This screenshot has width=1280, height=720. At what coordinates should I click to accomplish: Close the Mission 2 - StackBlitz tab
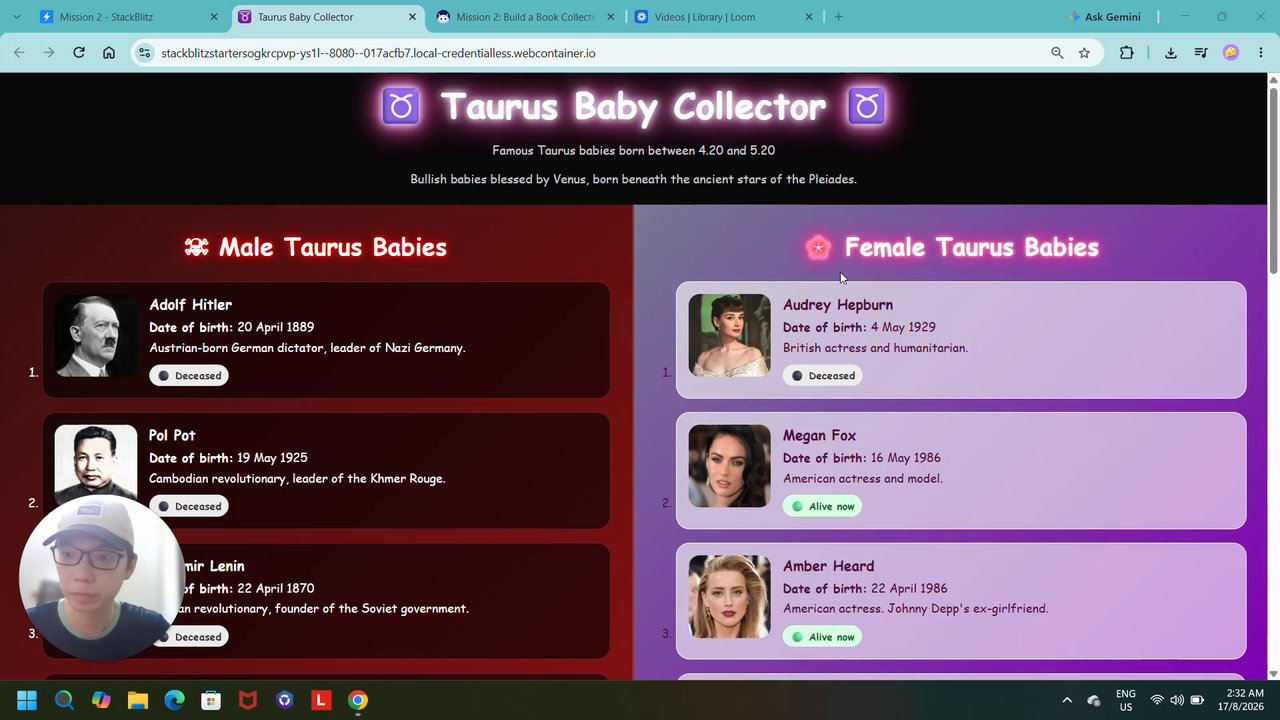(214, 17)
